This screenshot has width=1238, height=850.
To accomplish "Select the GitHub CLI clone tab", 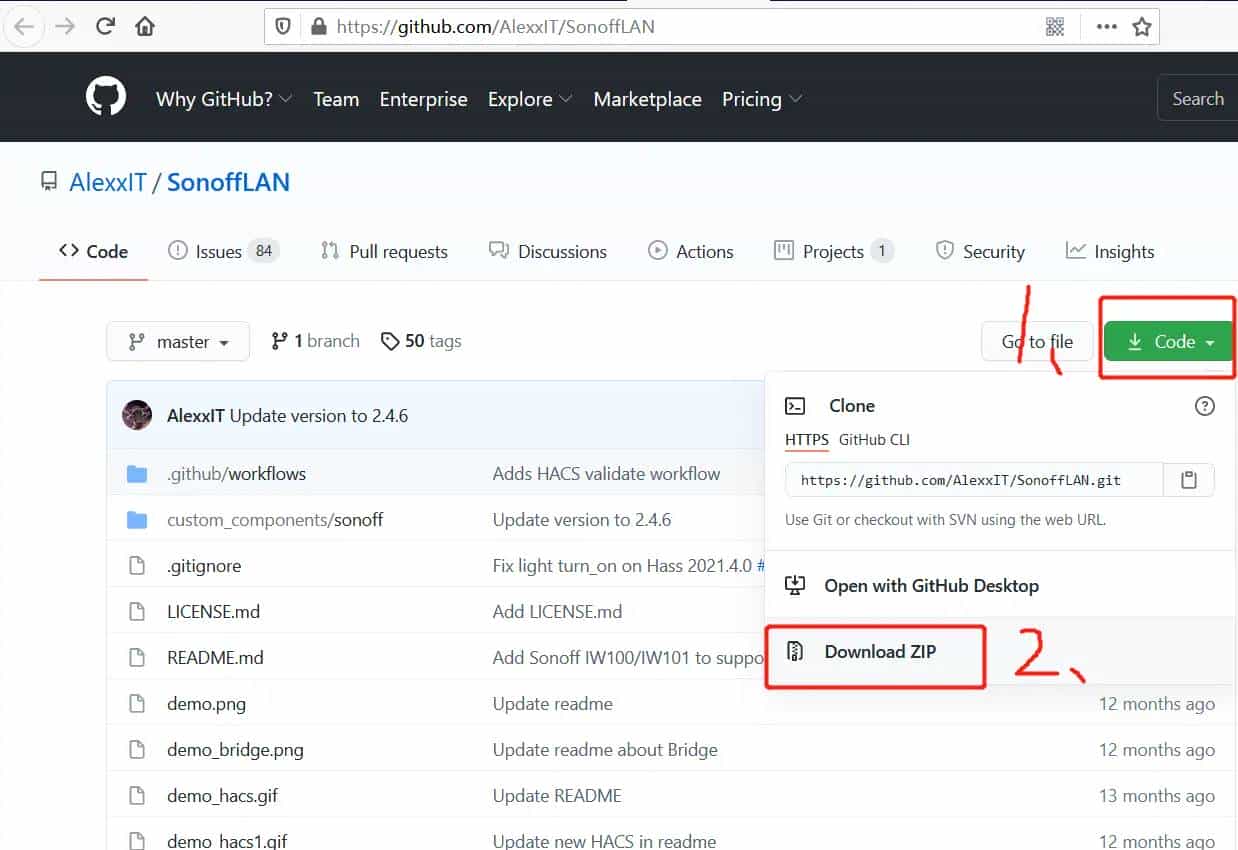I will pyautogui.click(x=874, y=440).
